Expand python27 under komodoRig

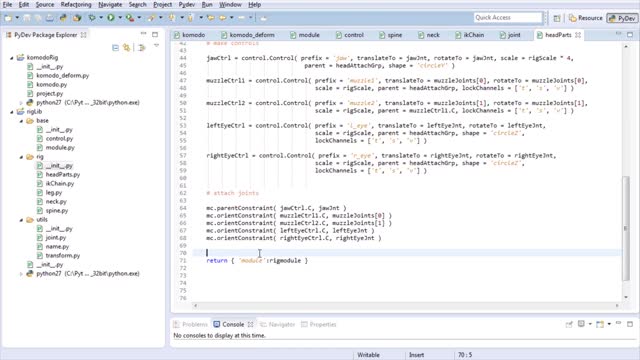pos(21,103)
